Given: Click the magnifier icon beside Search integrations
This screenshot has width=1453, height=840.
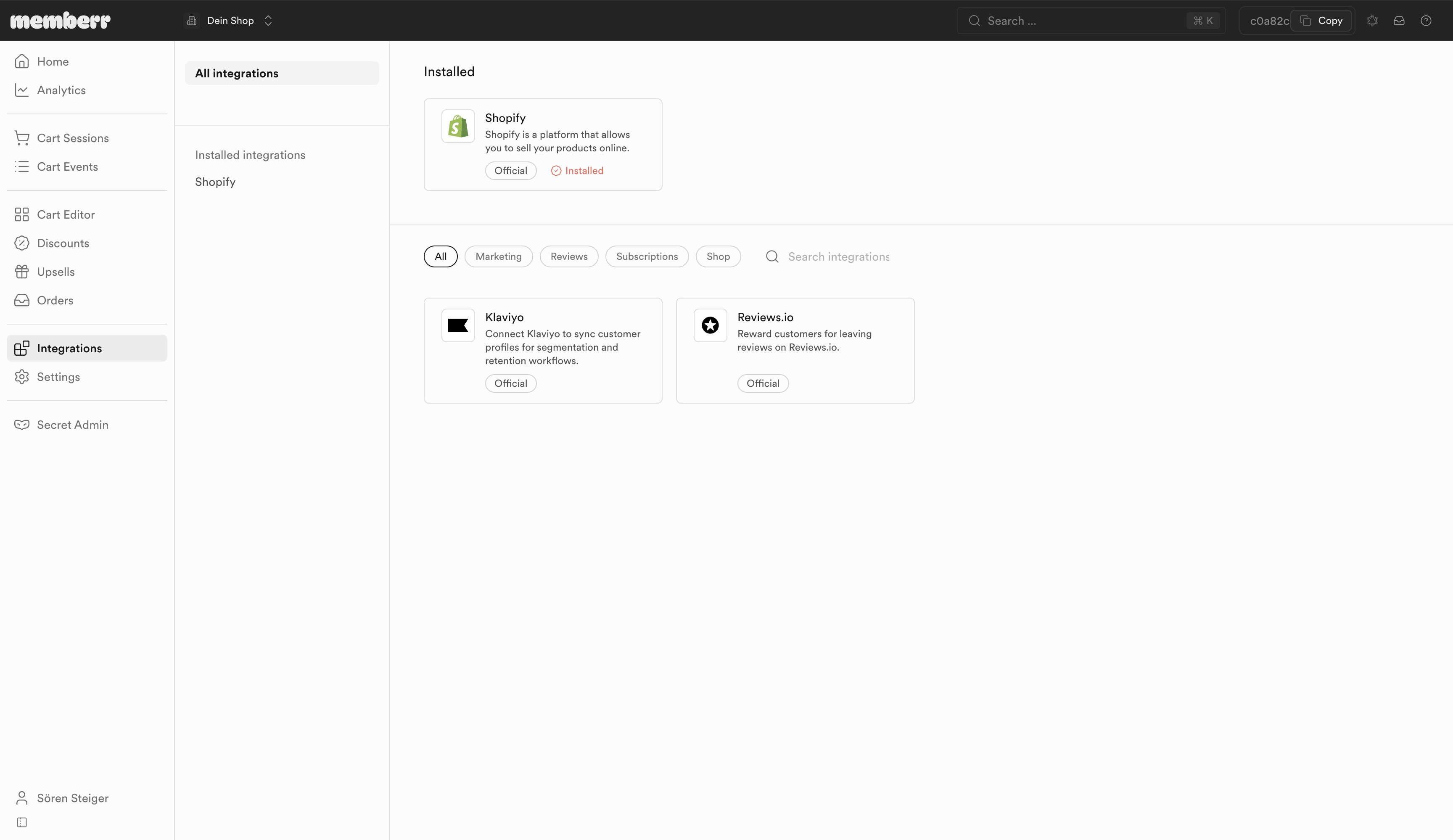Looking at the screenshot, I should click(772, 256).
